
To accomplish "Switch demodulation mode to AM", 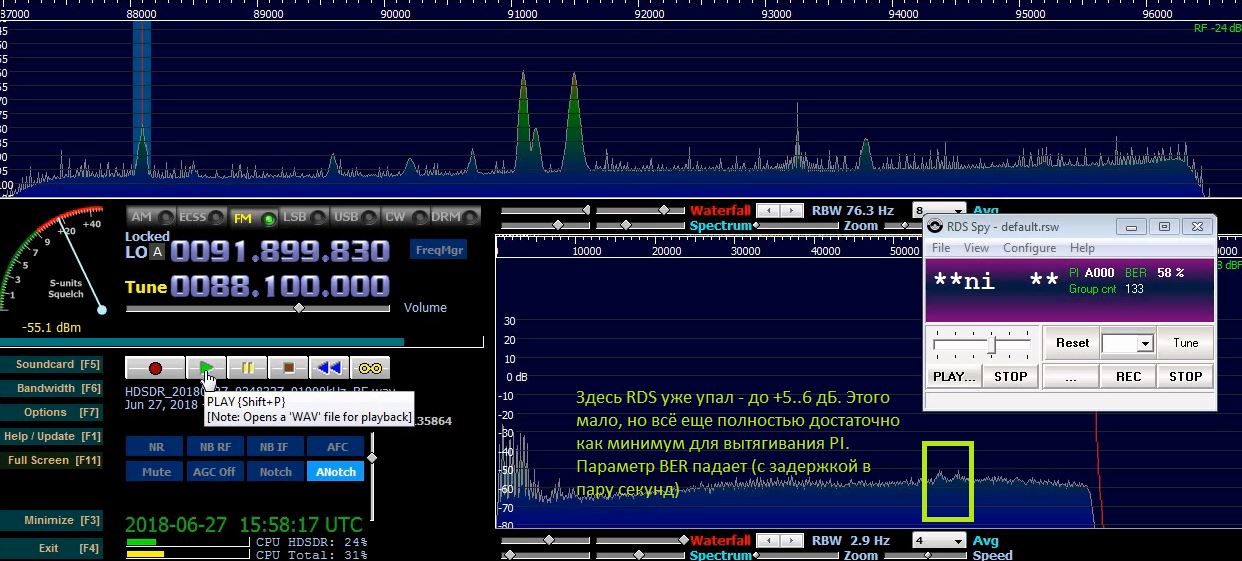I will [x=142, y=217].
